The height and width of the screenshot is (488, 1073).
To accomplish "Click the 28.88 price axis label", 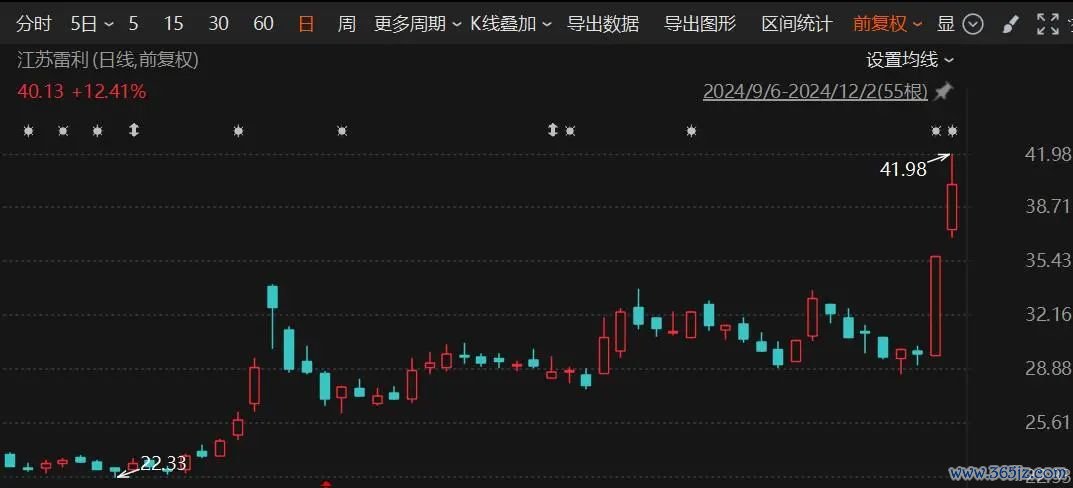I will [1048, 369].
